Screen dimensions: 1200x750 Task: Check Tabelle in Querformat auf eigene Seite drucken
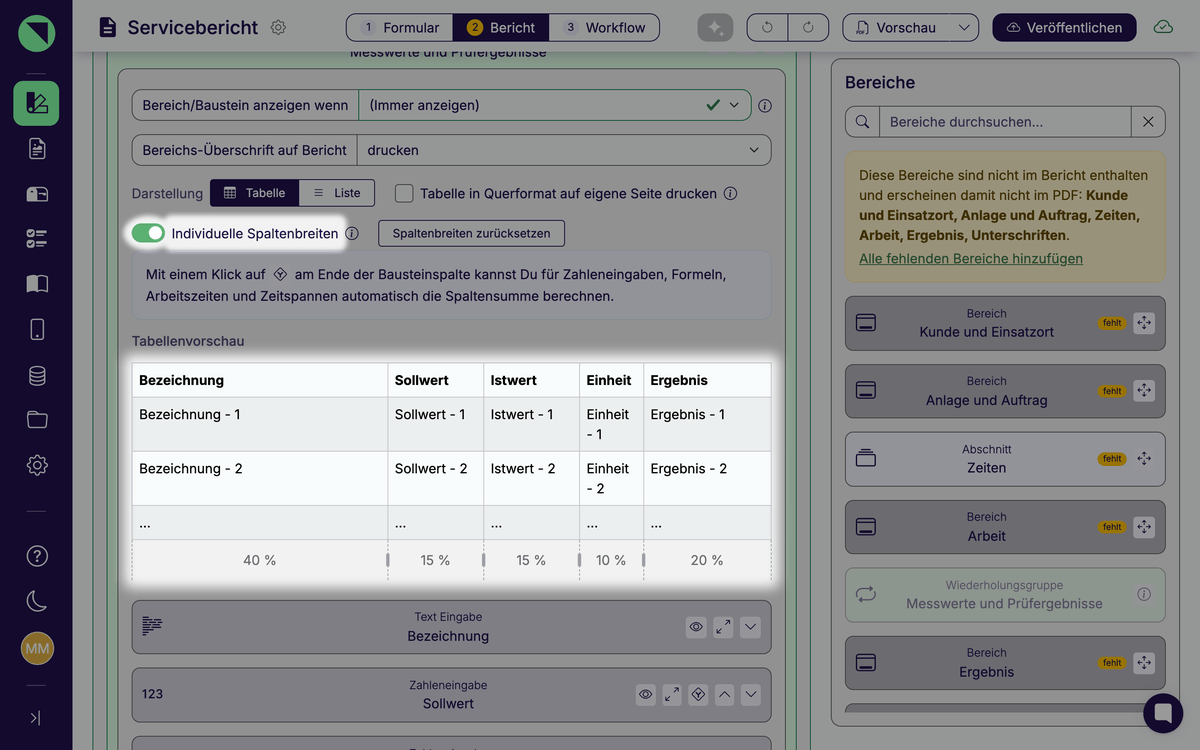click(404, 193)
